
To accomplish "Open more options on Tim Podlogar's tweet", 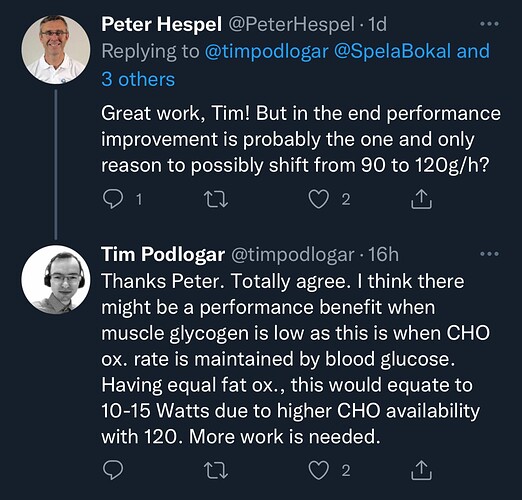I will (489, 254).
